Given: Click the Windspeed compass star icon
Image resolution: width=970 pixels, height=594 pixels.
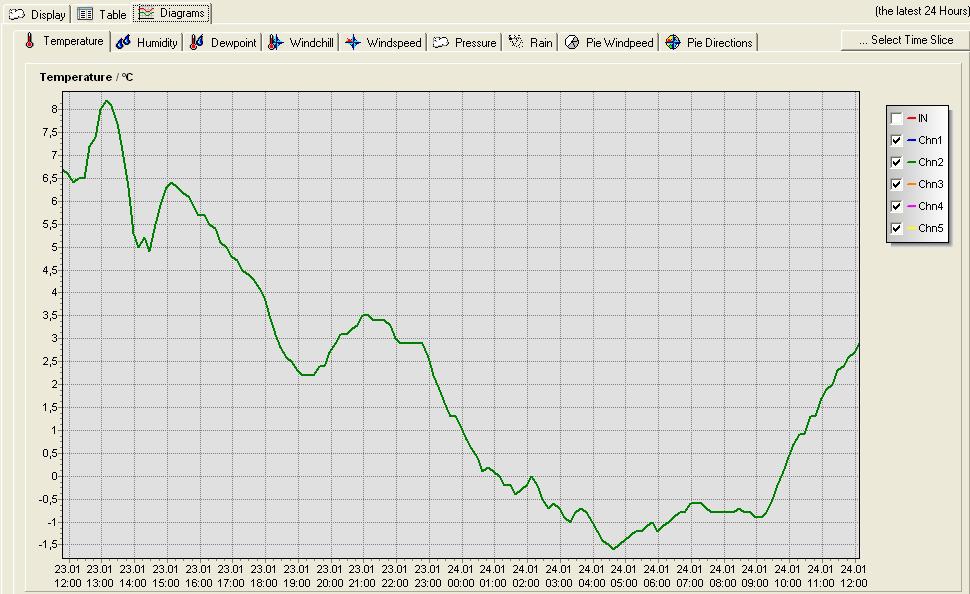Looking at the screenshot, I should (x=353, y=42).
